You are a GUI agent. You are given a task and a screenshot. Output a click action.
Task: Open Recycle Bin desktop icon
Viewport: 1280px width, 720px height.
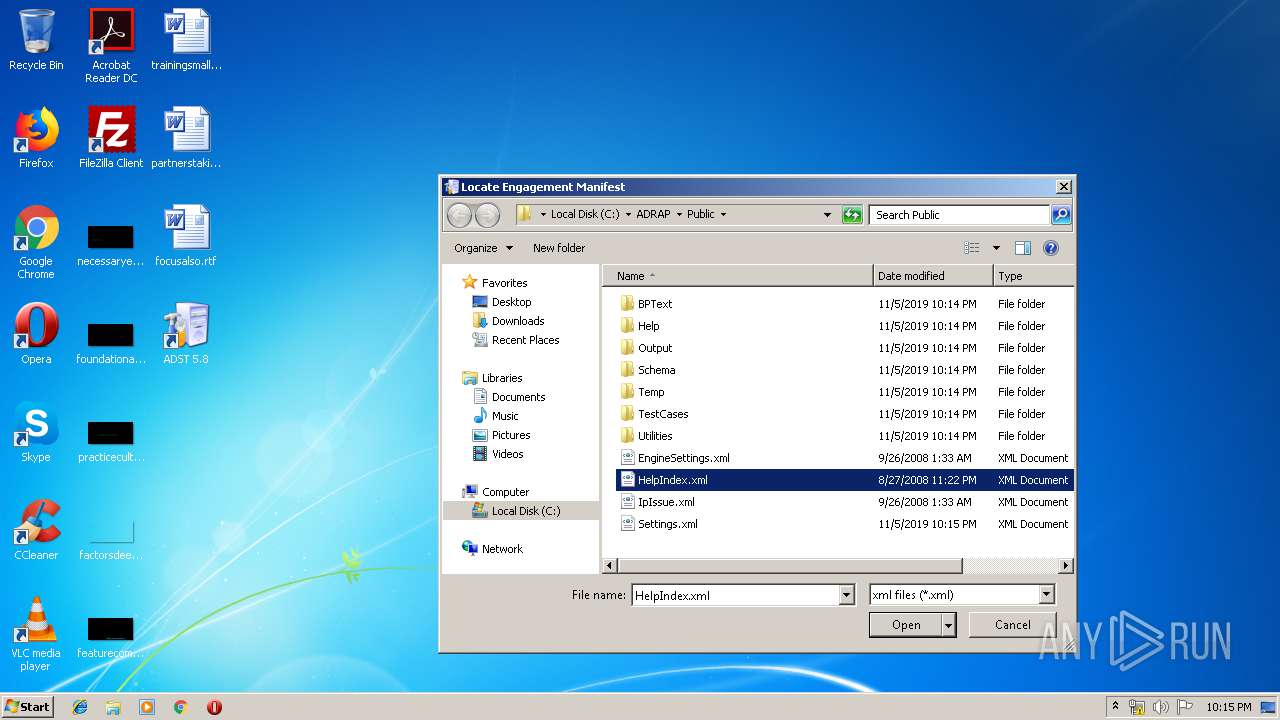click(36, 40)
